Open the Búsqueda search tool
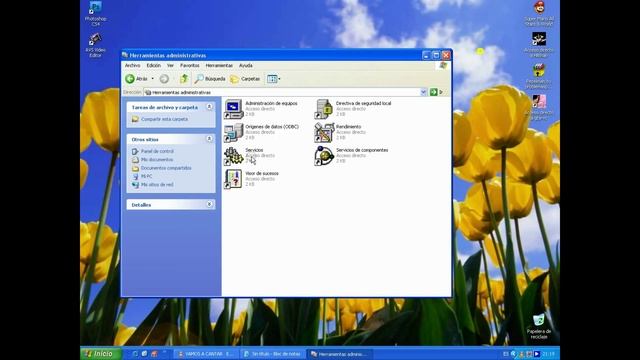 pyautogui.click(x=210, y=79)
